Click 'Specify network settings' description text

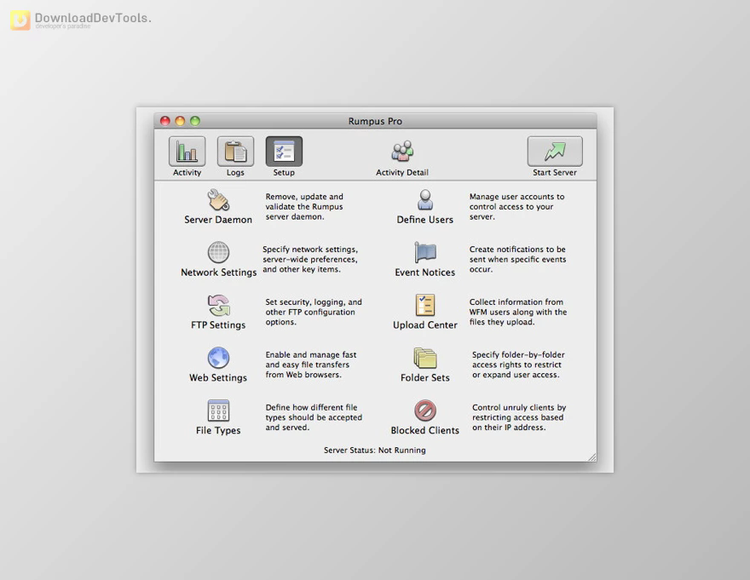310,259
